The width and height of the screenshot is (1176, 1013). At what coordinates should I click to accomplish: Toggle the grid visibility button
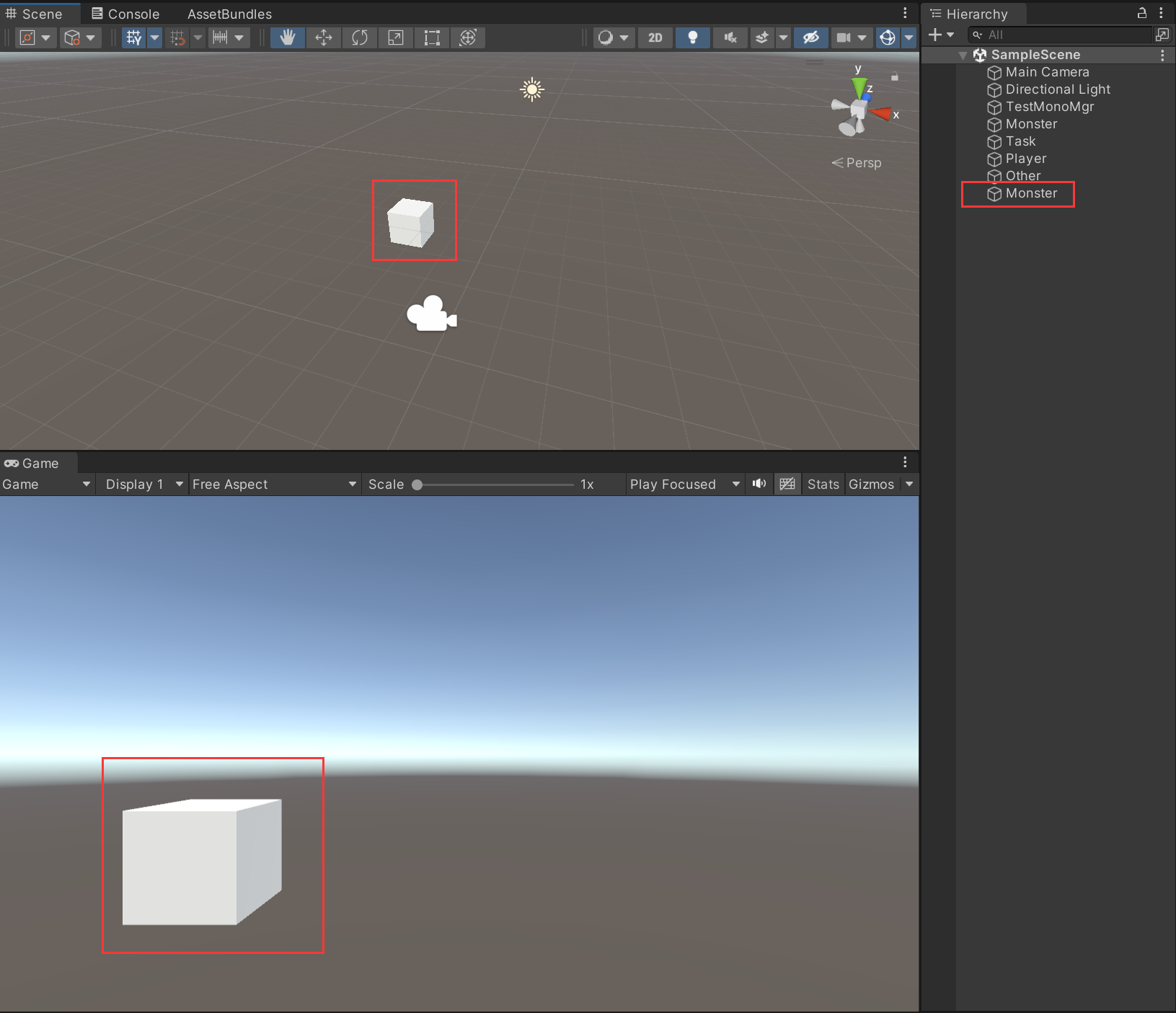134,37
